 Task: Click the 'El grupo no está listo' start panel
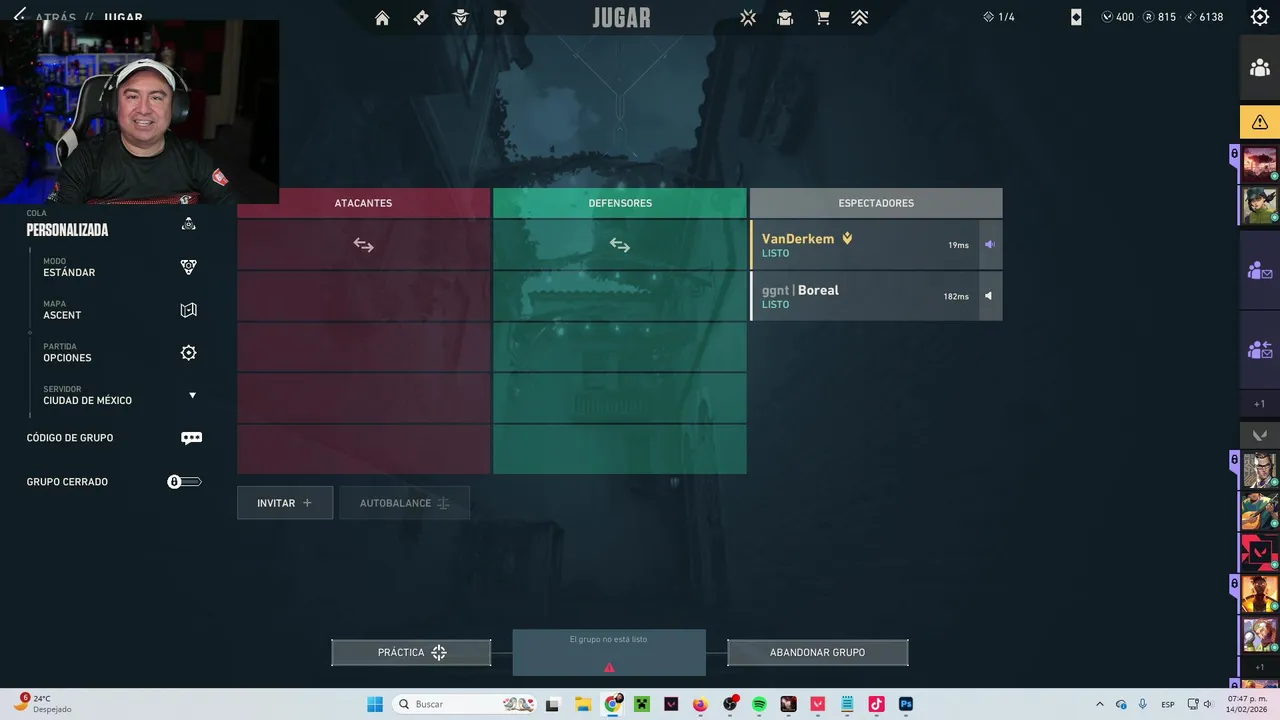click(x=609, y=652)
